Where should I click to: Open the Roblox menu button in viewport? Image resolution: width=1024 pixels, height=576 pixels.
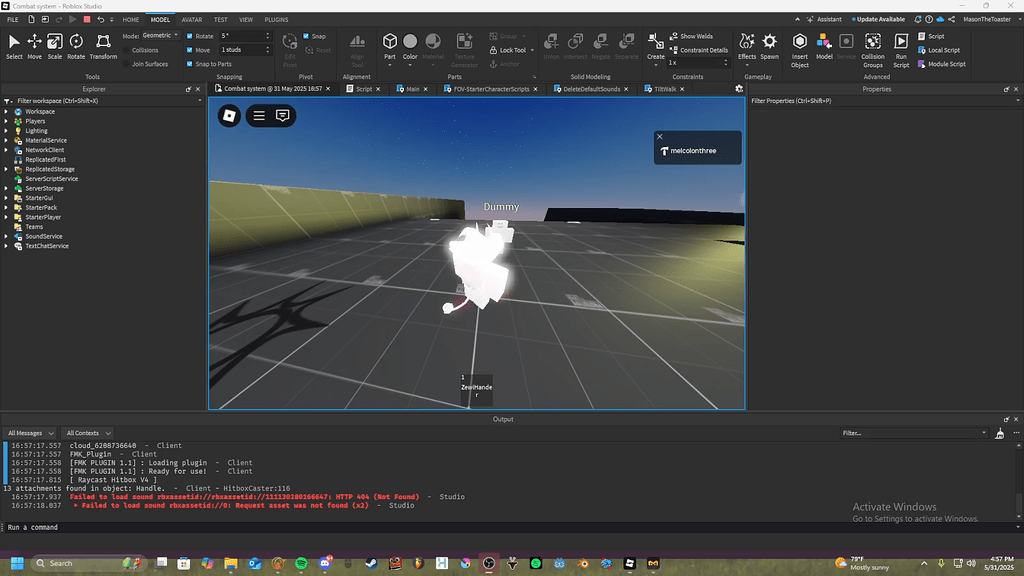pos(229,116)
